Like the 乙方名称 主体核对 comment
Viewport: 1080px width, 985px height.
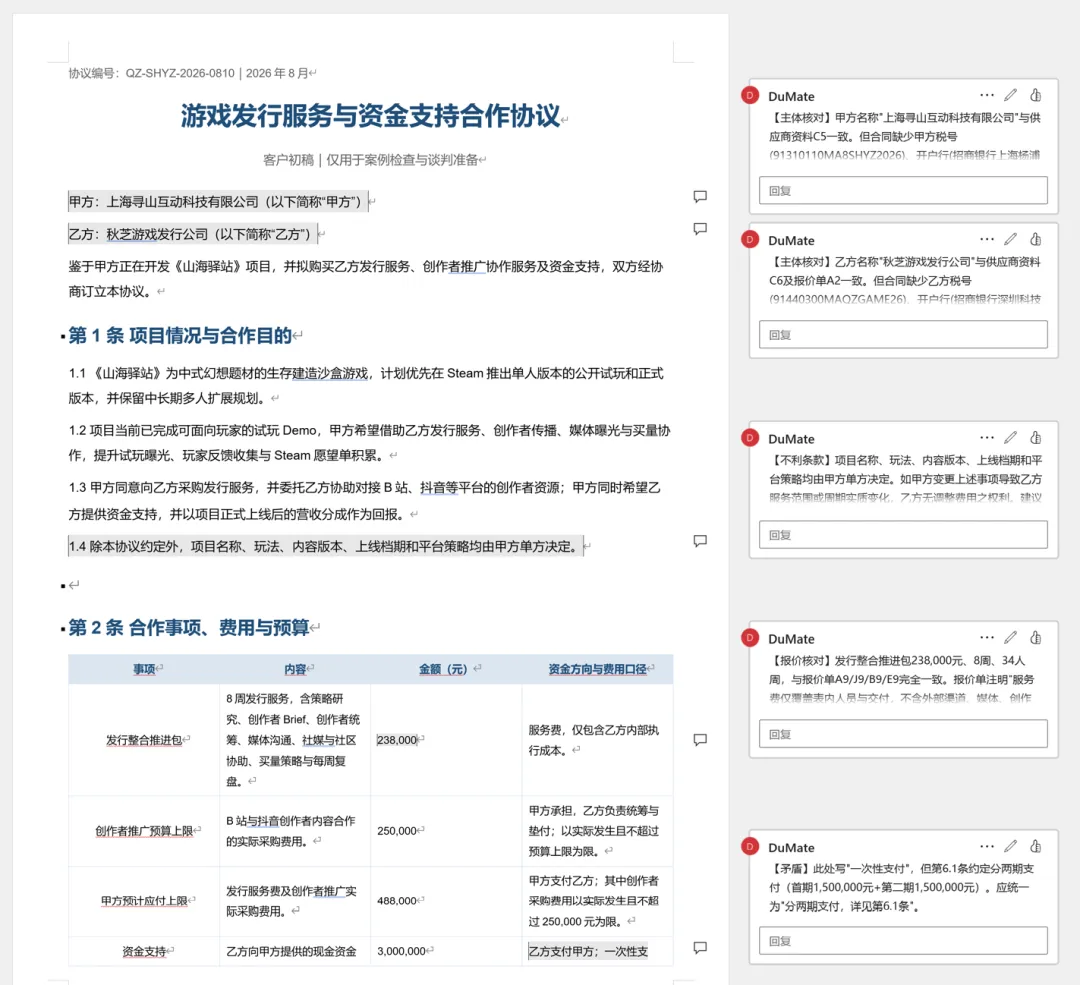tap(1035, 240)
